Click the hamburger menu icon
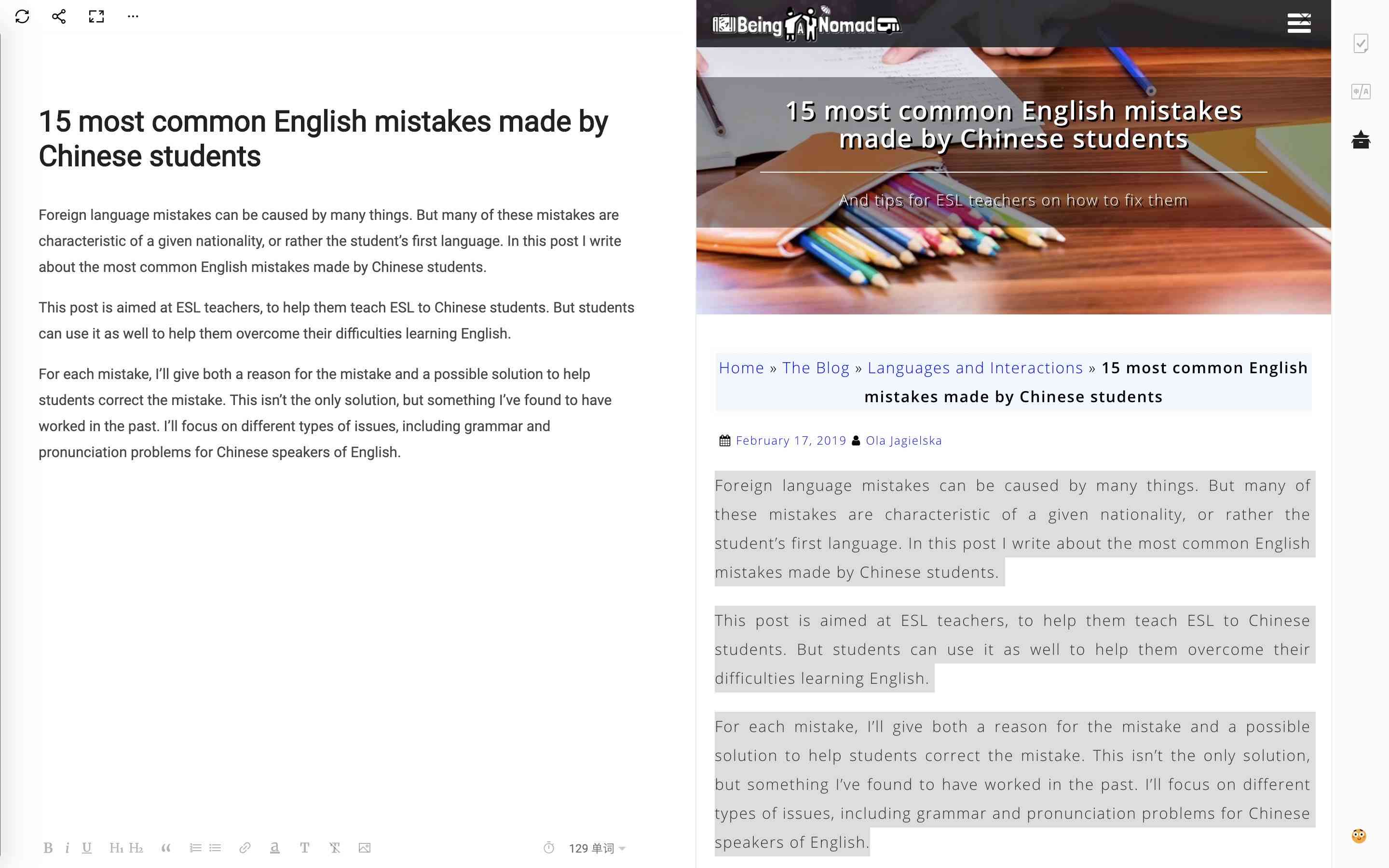This screenshot has width=1389, height=868. click(x=1299, y=23)
